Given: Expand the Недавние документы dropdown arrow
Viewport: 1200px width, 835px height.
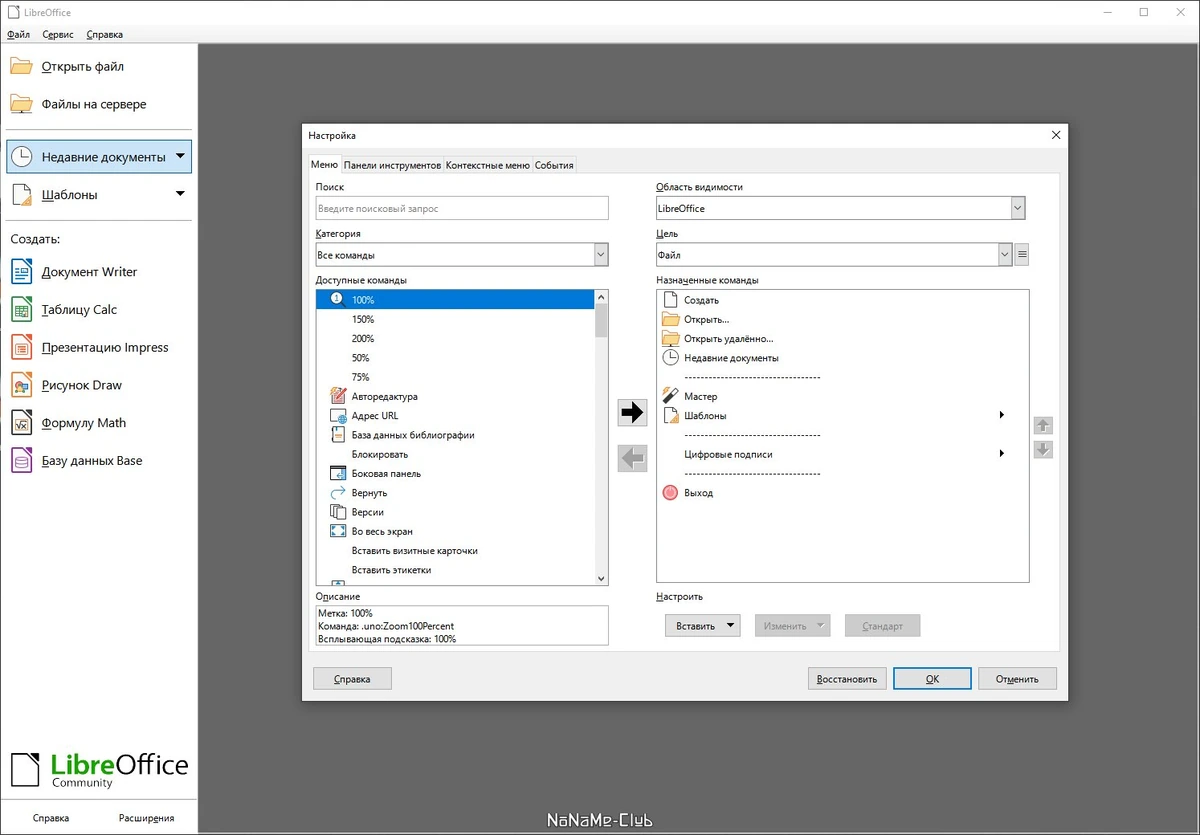Looking at the screenshot, I should click(180, 156).
